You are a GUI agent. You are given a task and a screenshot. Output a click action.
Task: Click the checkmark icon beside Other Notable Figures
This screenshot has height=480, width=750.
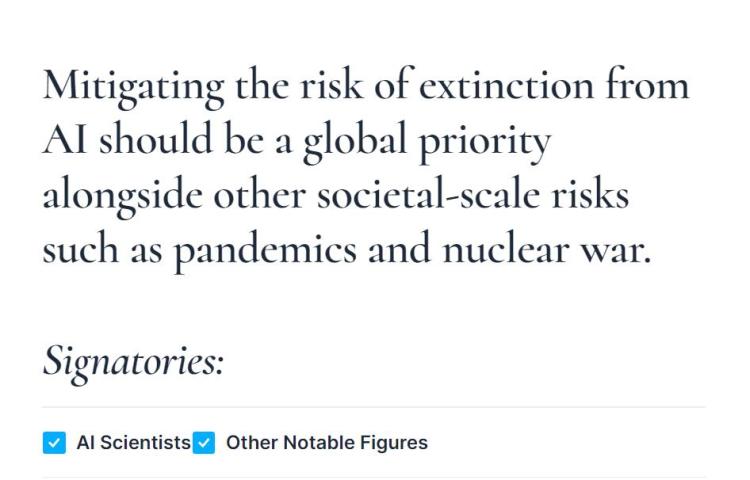(x=203, y=442)
